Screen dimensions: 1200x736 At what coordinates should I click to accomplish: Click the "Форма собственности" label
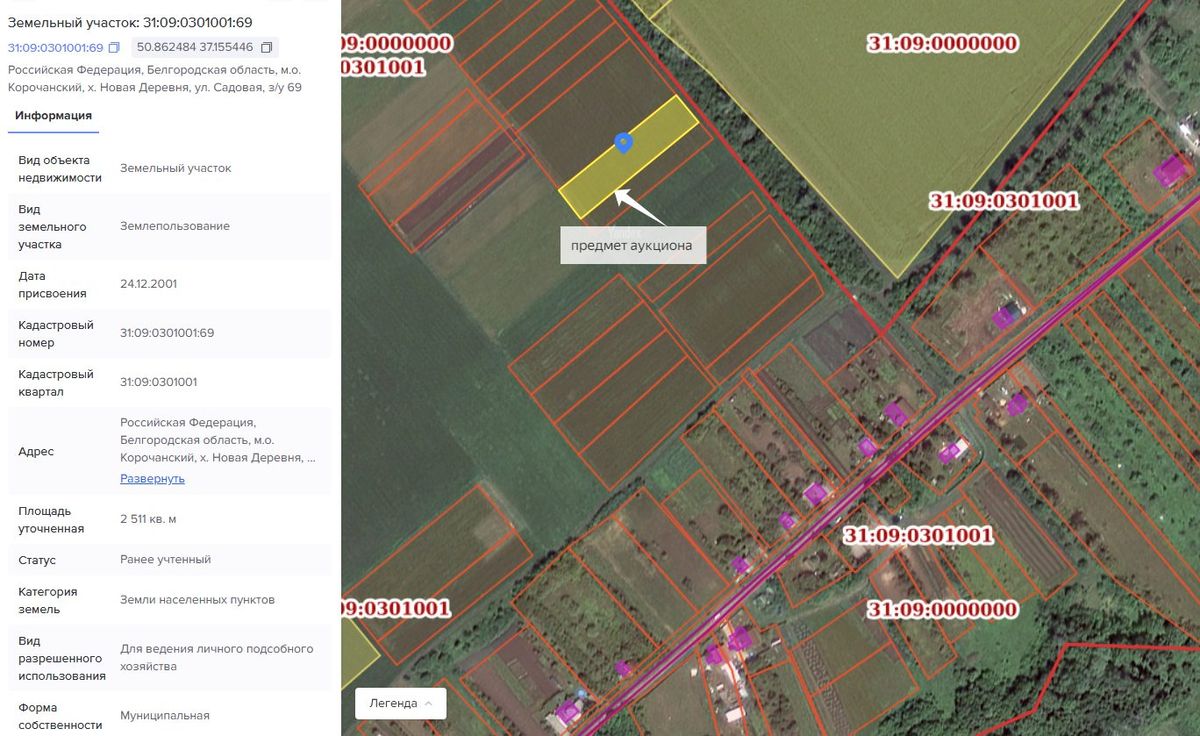pos(60,716)
